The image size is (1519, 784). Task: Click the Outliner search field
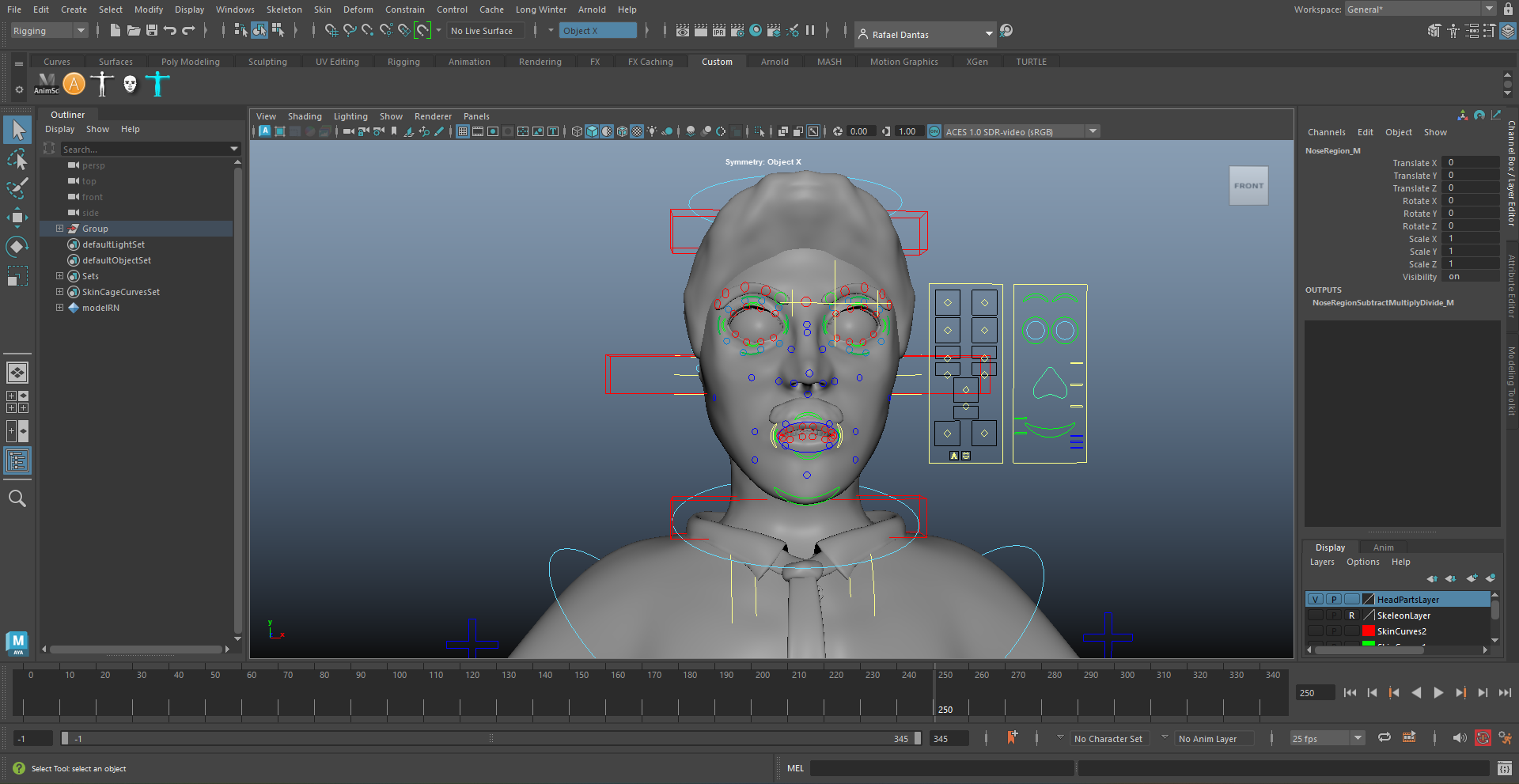coord(150,149)
